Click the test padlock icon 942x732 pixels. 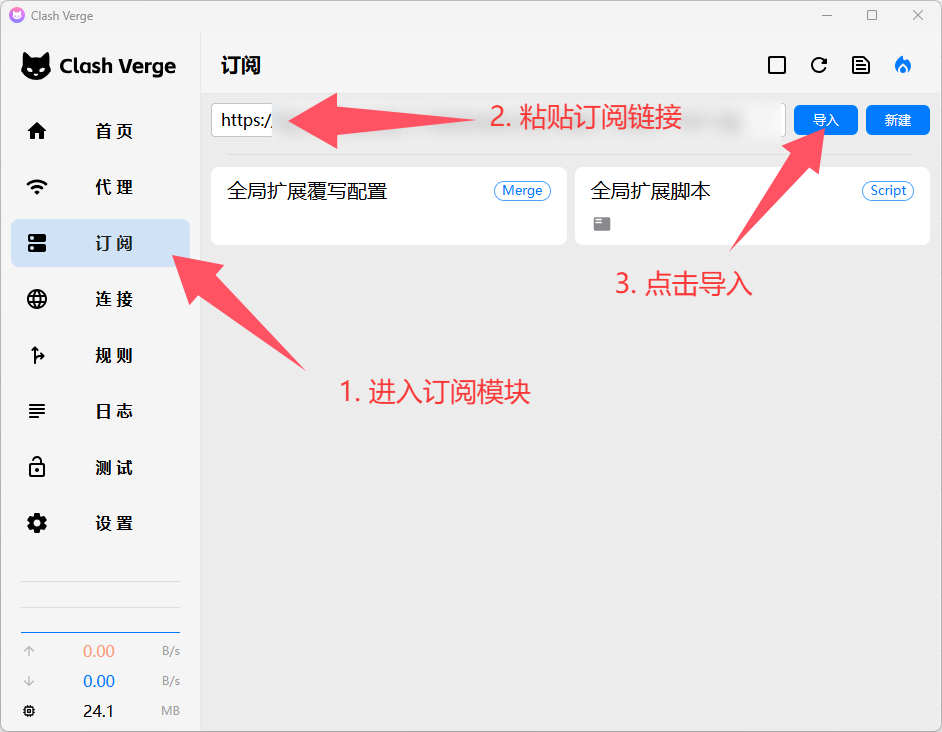pos(37,467)
